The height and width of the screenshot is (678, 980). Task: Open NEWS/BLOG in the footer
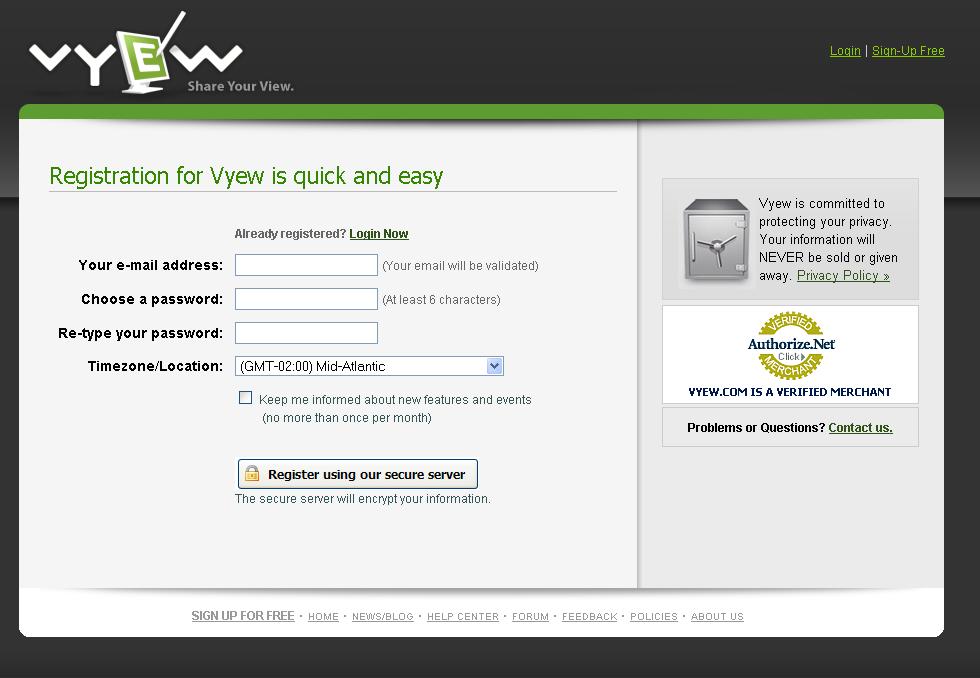pos(382,617)
